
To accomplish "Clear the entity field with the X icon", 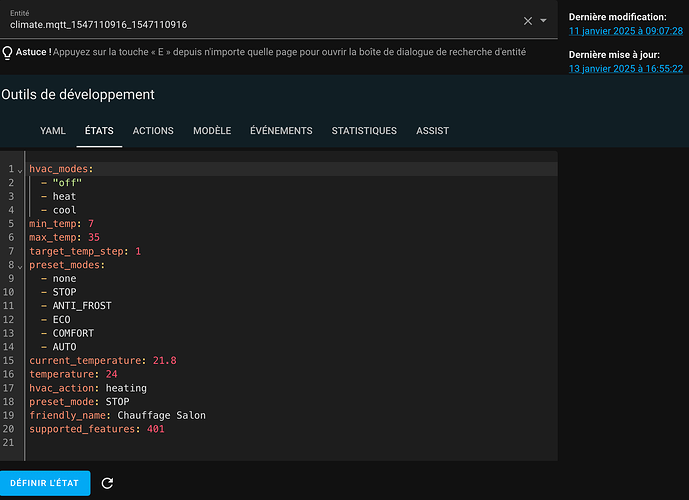I will click(528, 21).
